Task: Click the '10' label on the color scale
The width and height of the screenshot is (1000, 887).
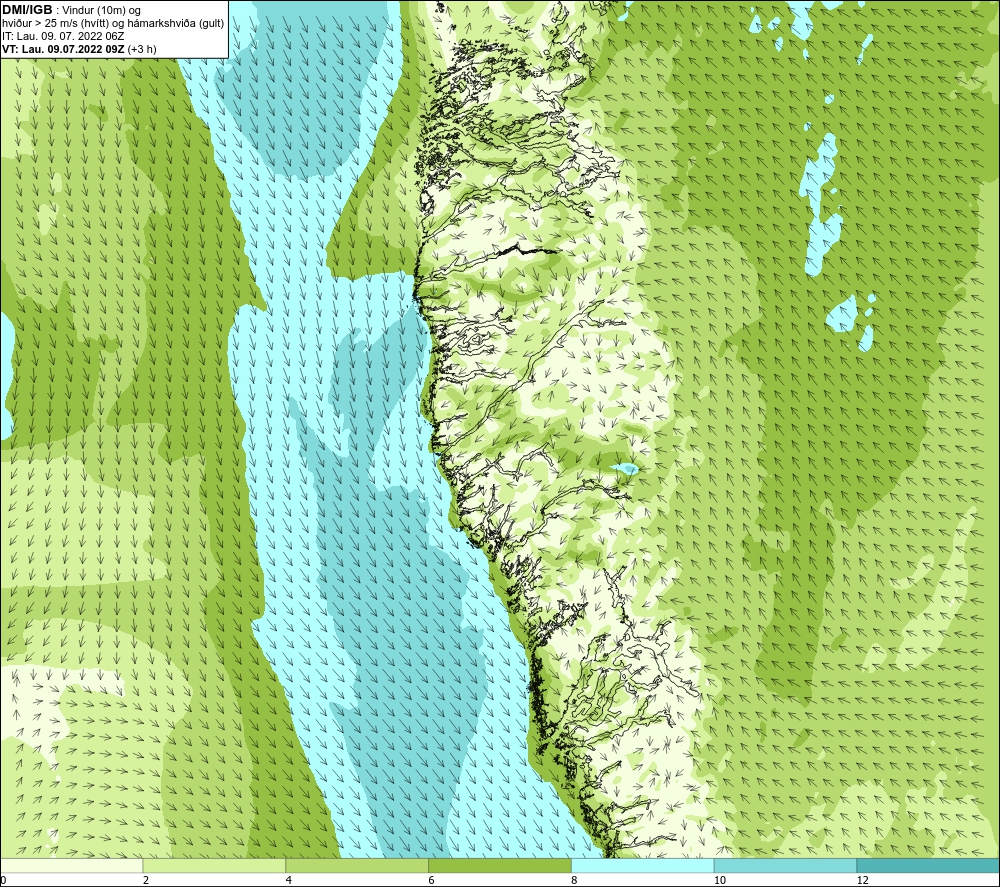Action: point(719,880)
